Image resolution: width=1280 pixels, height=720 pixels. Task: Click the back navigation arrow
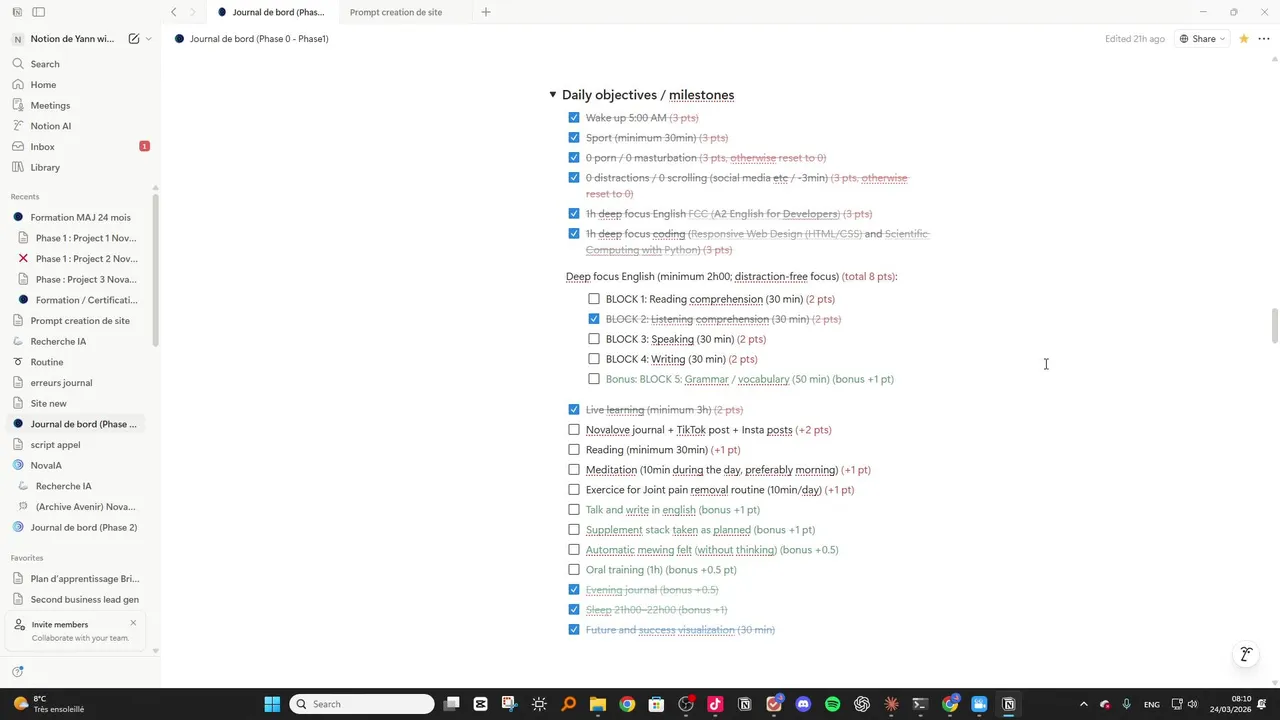[x=174, y=12]
